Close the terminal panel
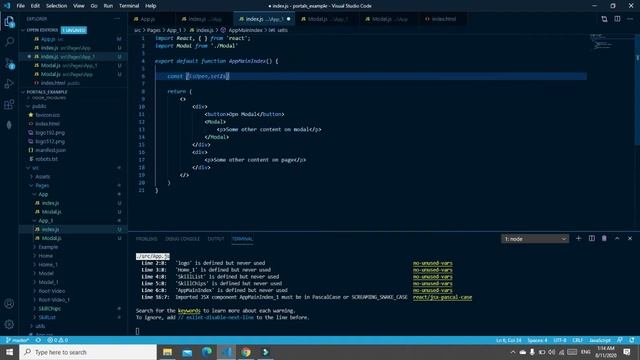Screen dimensions: 640x360 pyautogui.click(x=630, y=238)
